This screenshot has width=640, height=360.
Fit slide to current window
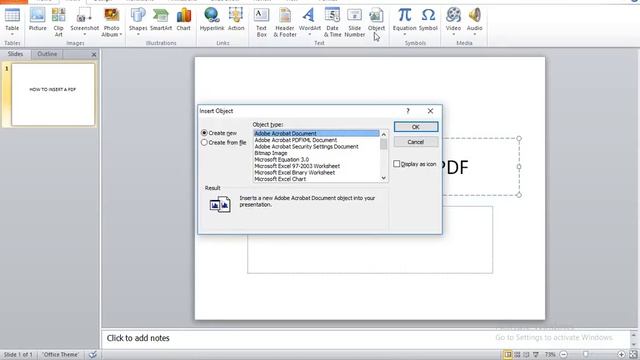tap(633, 355)
